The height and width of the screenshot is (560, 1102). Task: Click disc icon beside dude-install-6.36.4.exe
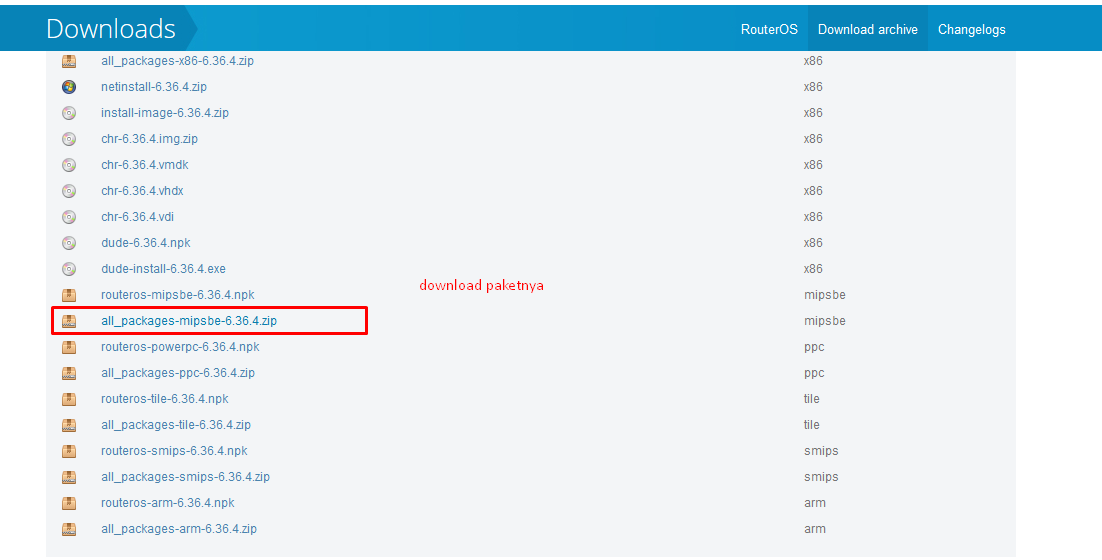pyautogui.click(x=69, y=269)
